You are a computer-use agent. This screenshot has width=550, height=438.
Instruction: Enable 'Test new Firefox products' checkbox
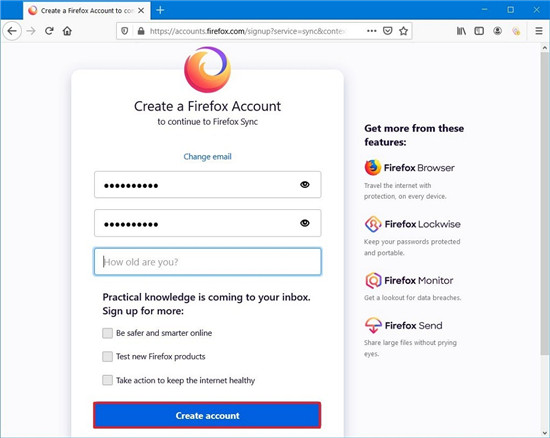click(107, 357)
